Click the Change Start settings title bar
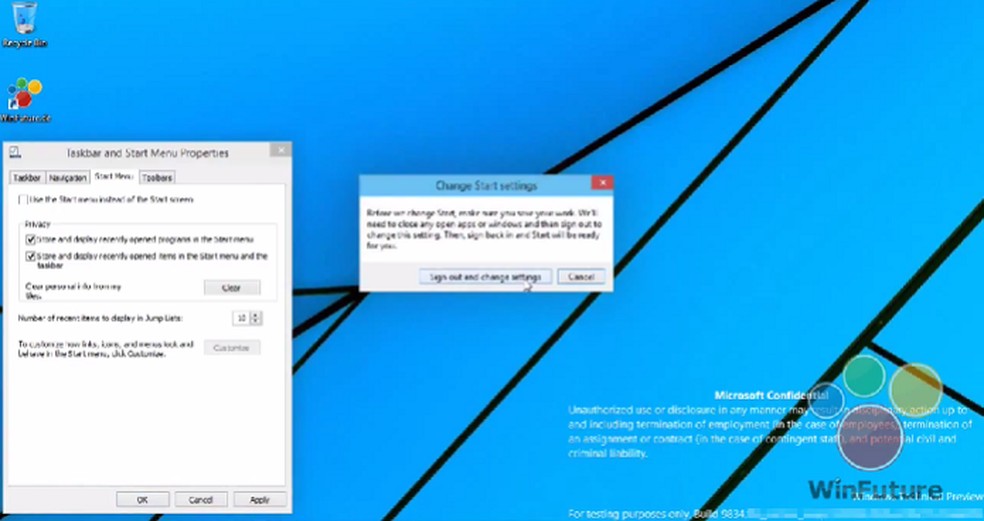This screenshot has height=521, width=984. point(486,186)
